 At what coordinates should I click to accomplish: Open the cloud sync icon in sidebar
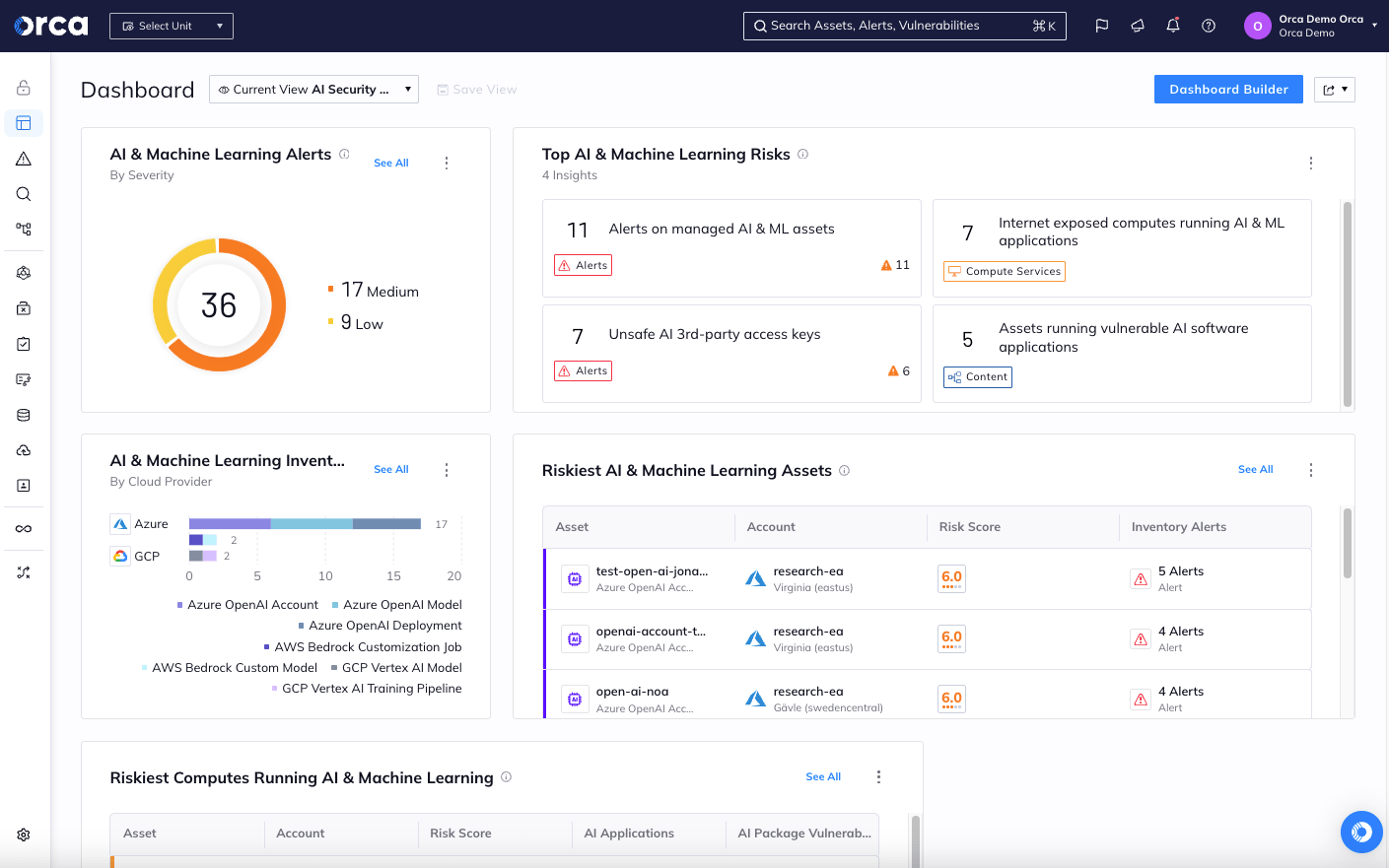tap(23, 450)
